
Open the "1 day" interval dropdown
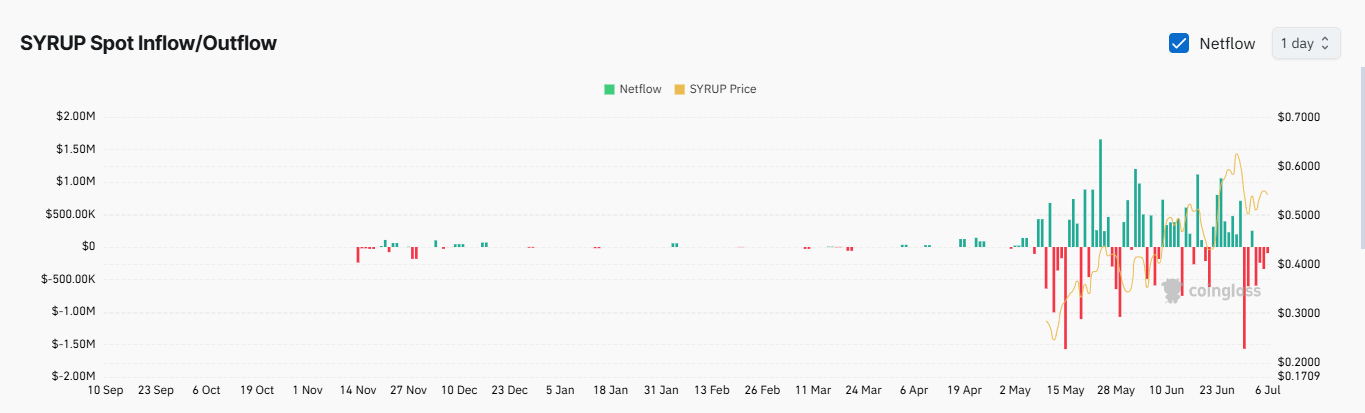1305,43
